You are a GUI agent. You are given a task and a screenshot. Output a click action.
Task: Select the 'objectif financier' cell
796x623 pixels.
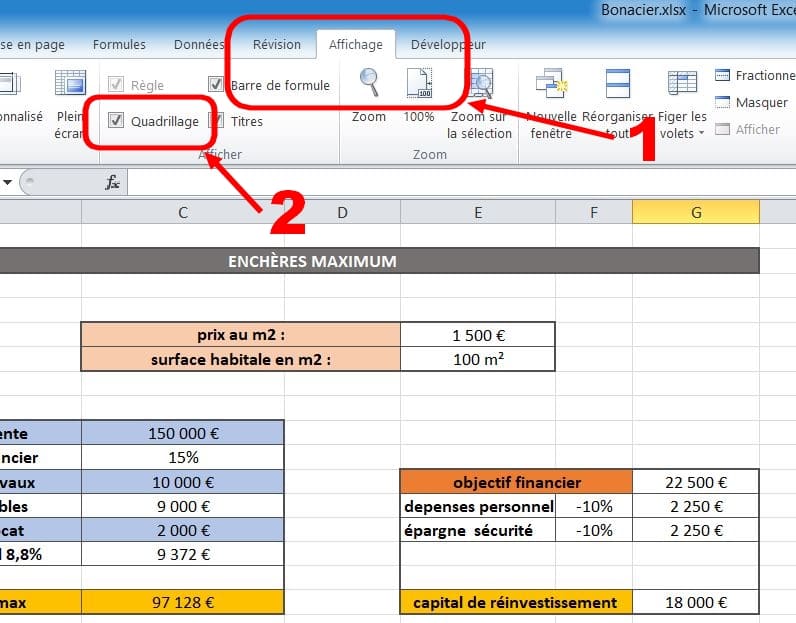(x=517, y=482)
